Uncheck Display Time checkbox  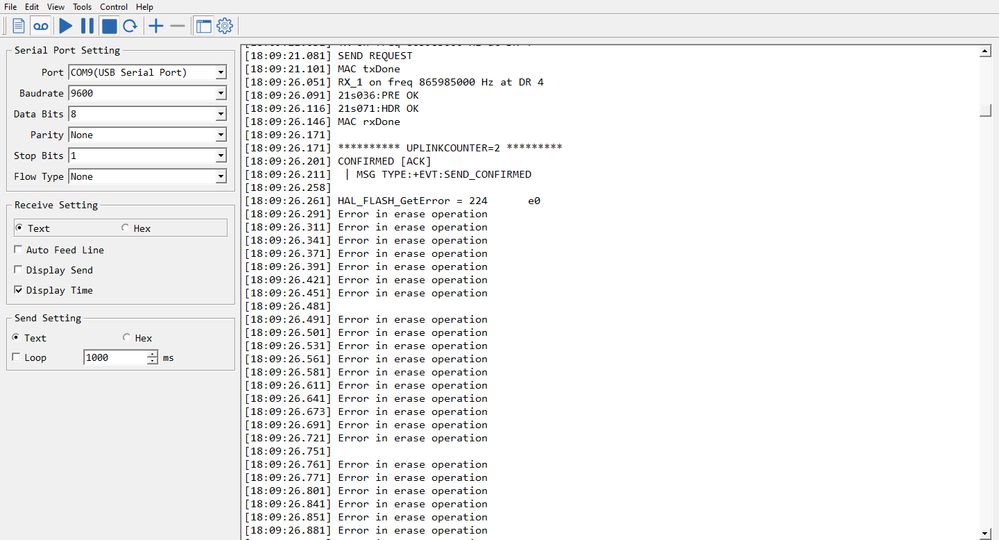18,290
